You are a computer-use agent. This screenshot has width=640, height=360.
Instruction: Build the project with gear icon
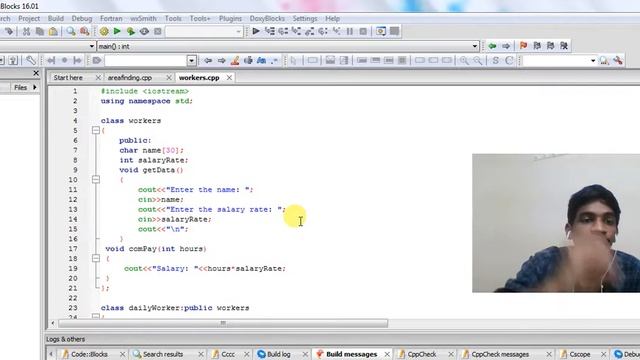click(x=104, y=31)
